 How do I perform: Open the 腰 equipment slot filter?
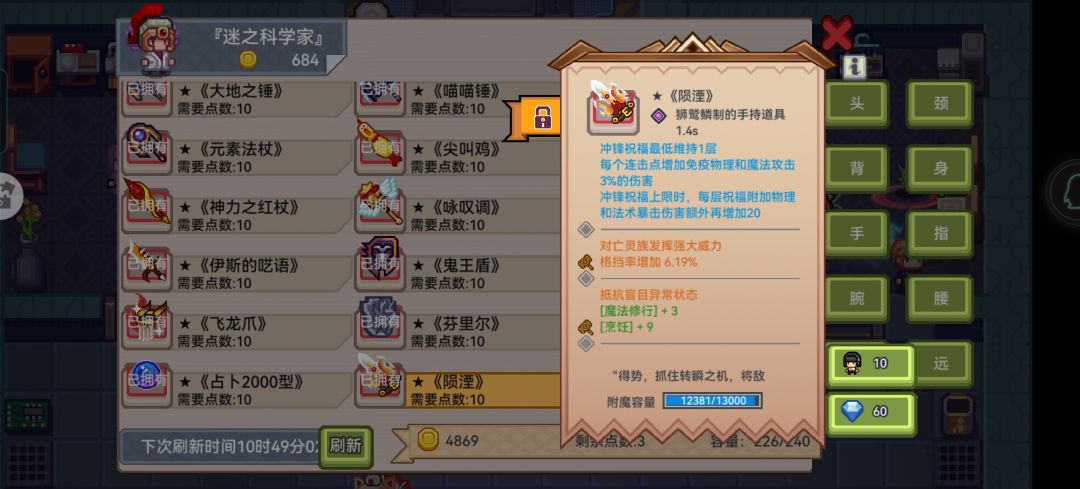(x=940, y=299)
